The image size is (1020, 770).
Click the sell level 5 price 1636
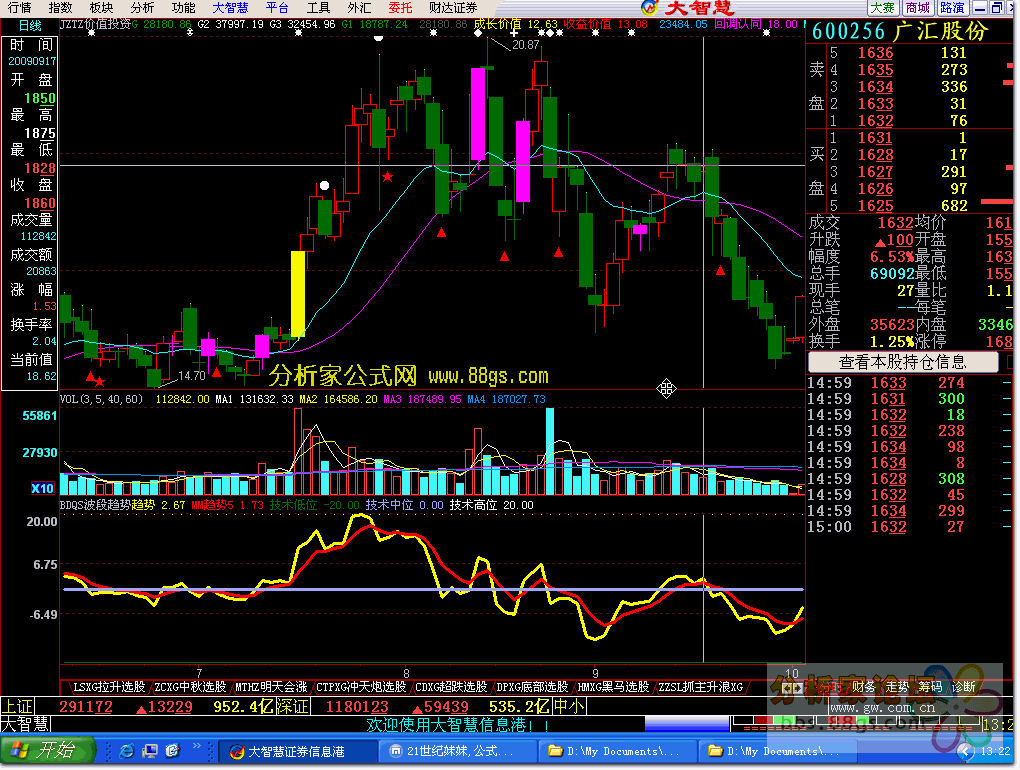click(x=875, y=53)
